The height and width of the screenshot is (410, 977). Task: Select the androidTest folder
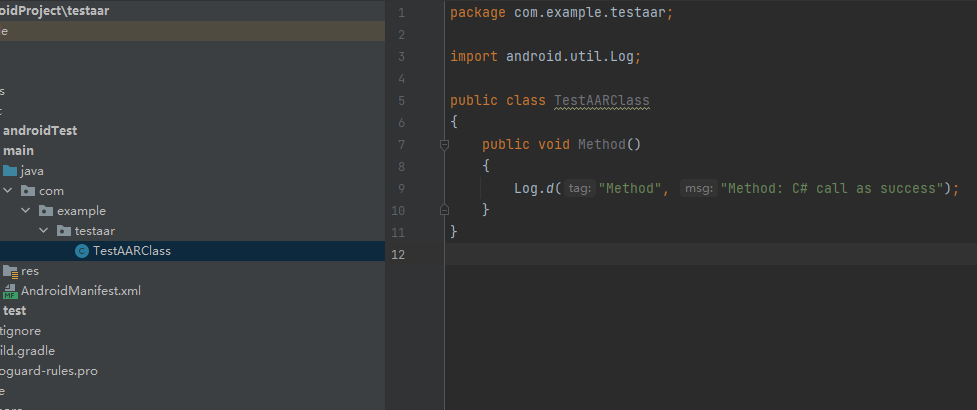click(40, 131)
